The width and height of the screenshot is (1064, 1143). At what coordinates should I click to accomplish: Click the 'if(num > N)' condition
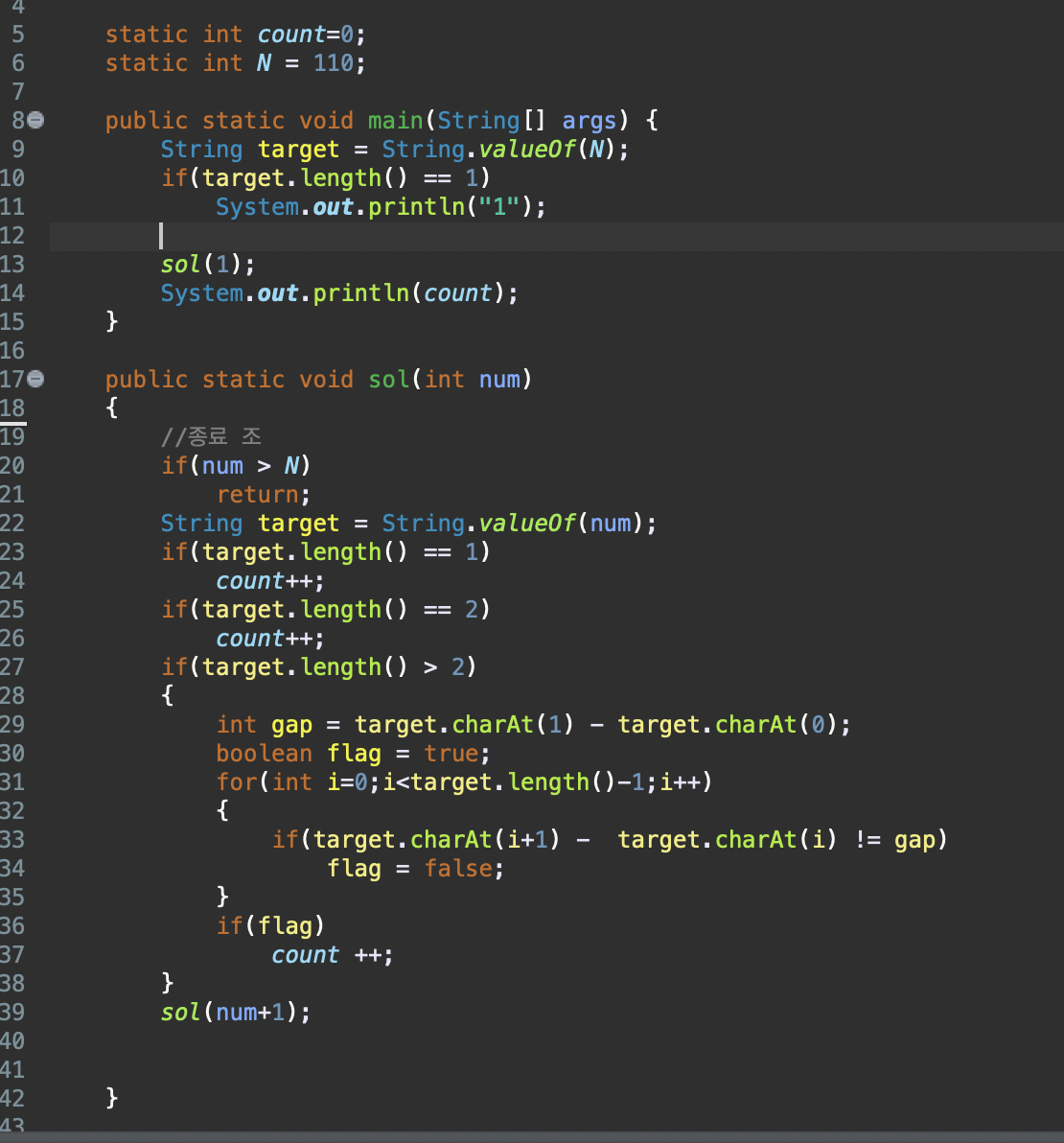point(236,466)
